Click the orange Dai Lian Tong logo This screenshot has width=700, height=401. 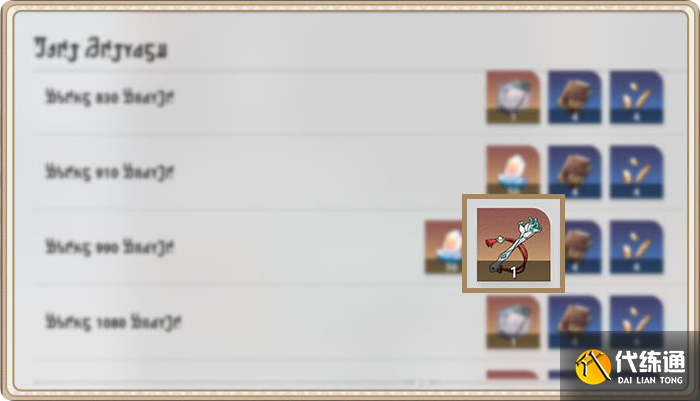point(593,367)
